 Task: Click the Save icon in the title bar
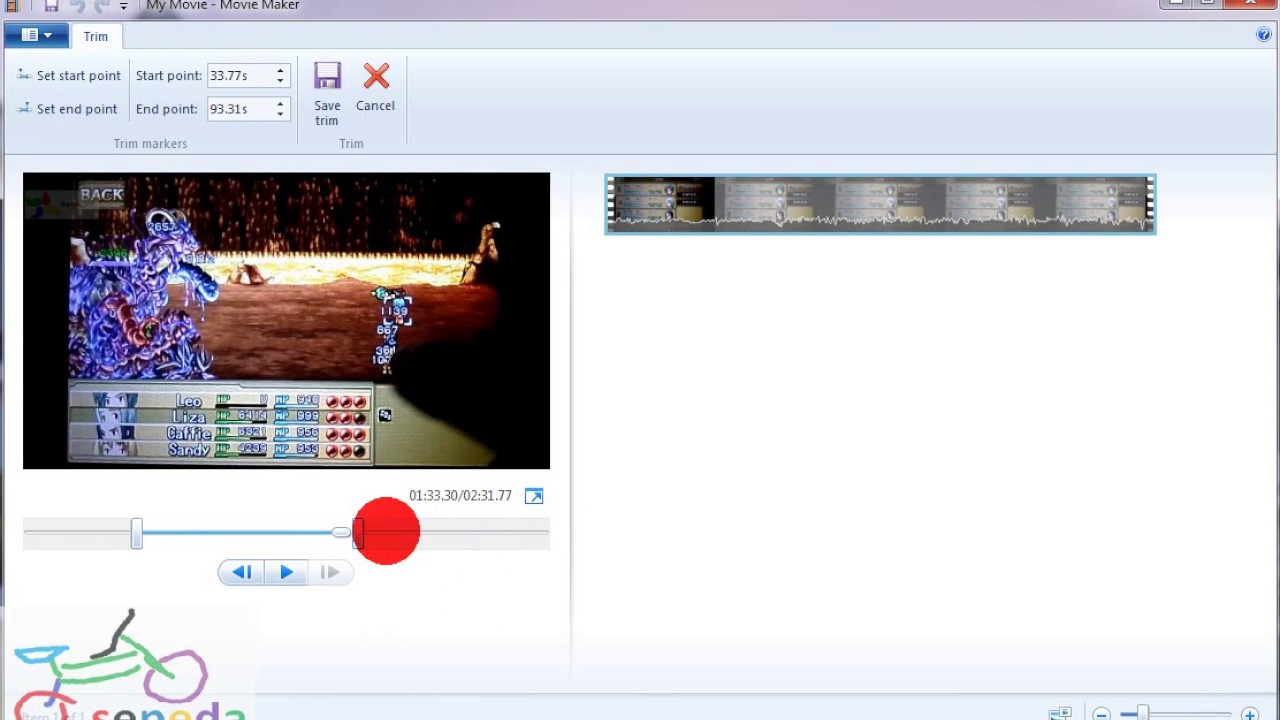(x=51, y=5)
